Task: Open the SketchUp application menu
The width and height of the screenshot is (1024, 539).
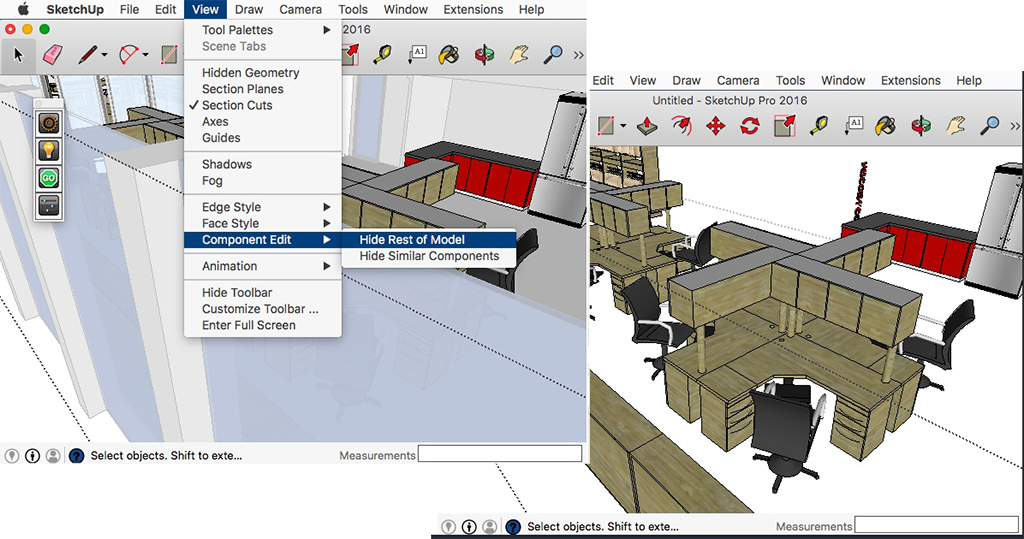Action: 75,10
